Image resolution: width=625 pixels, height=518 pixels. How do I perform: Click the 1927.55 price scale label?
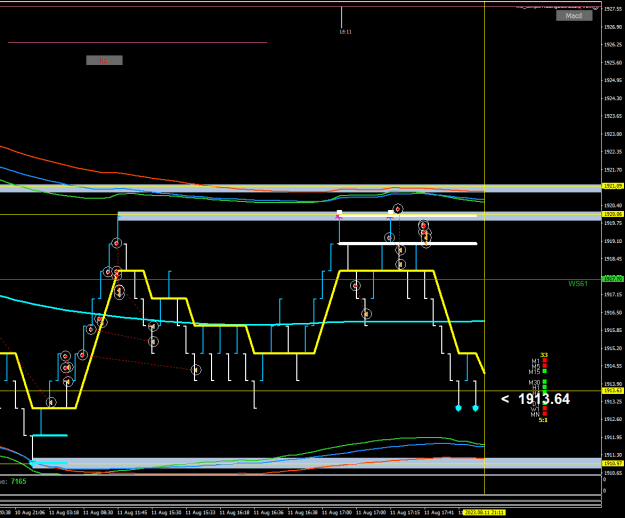pyautogui.click(x=613, y=9)
